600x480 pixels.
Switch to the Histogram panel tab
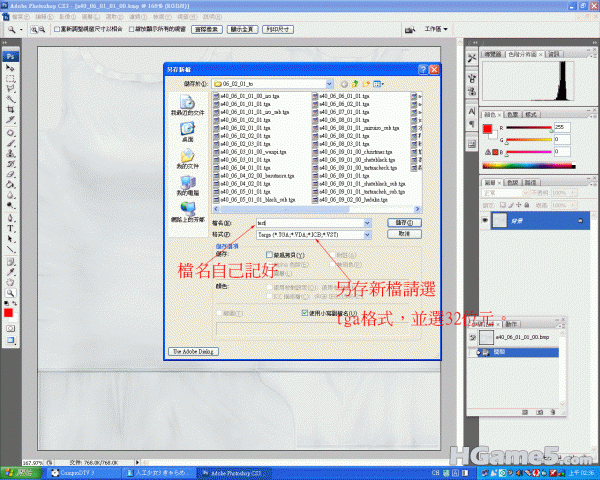pyautogui.click(x=520, y=53)
